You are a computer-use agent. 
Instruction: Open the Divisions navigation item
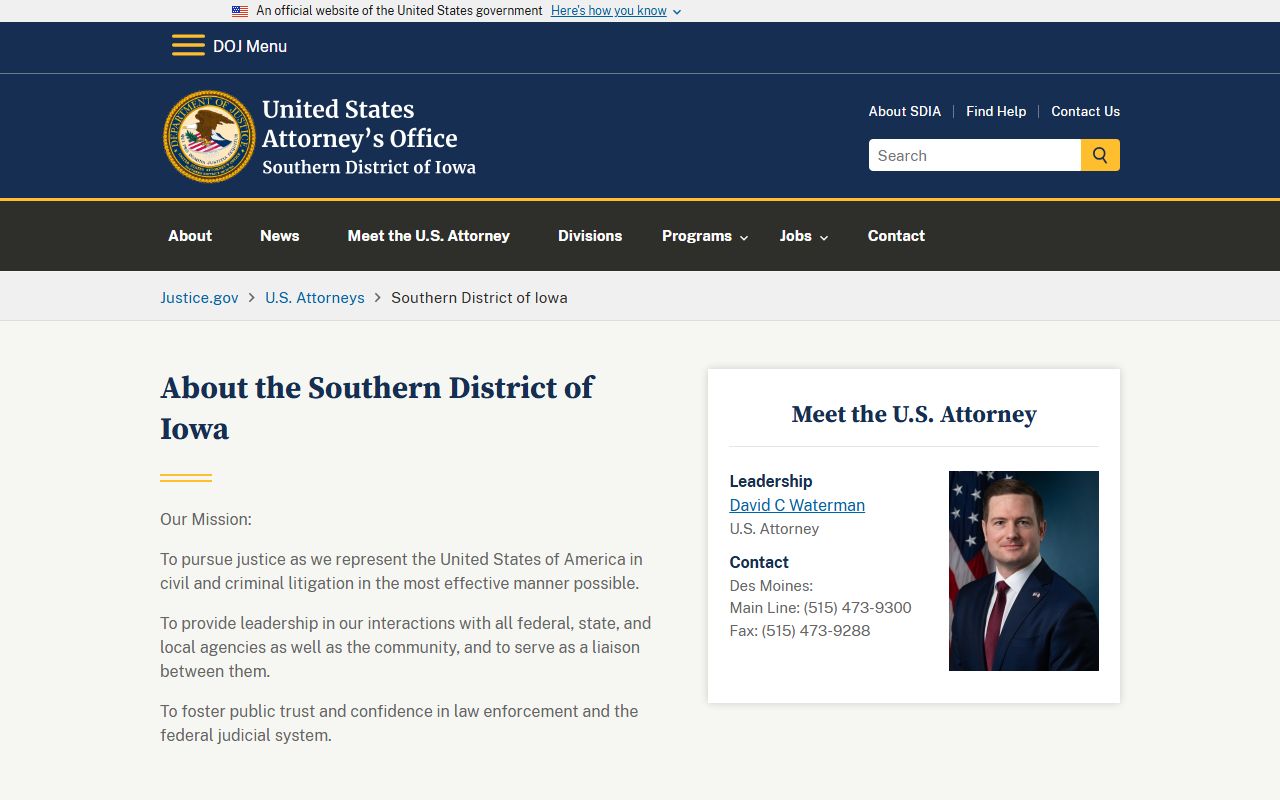pyautogui.click(x=590, y=236)
